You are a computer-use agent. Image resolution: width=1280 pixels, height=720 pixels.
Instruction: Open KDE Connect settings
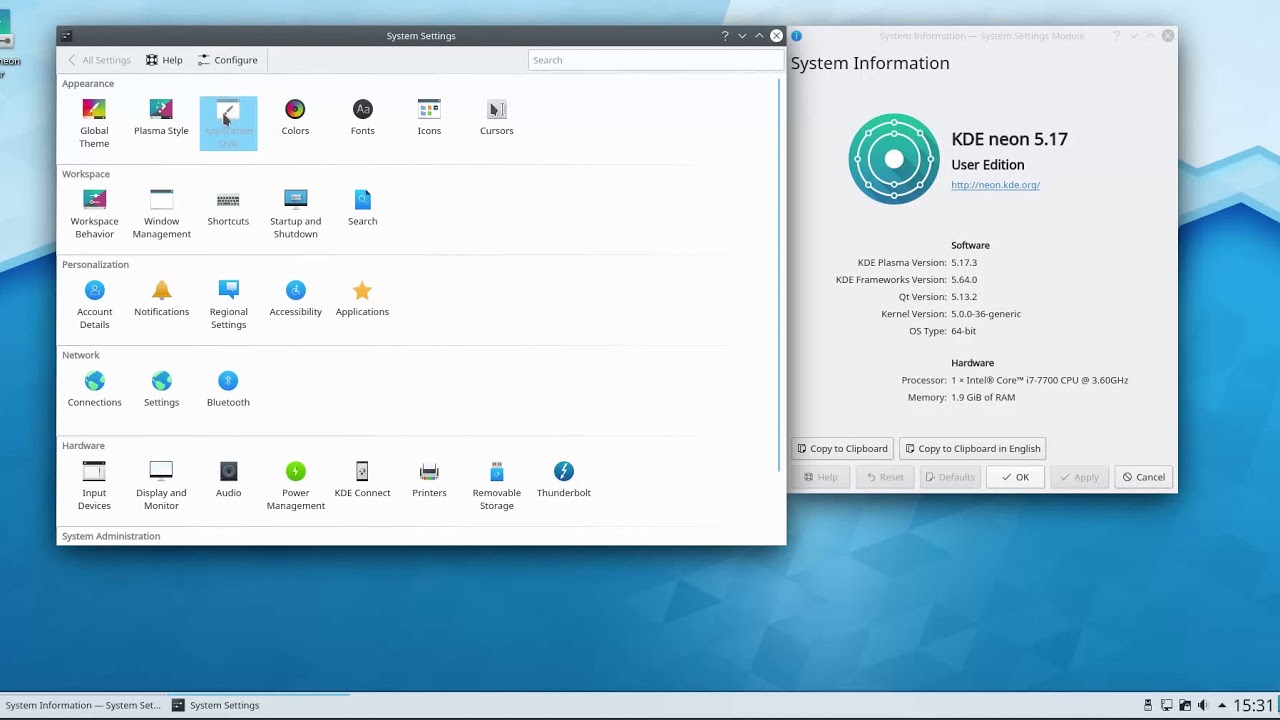pos(362,480)
